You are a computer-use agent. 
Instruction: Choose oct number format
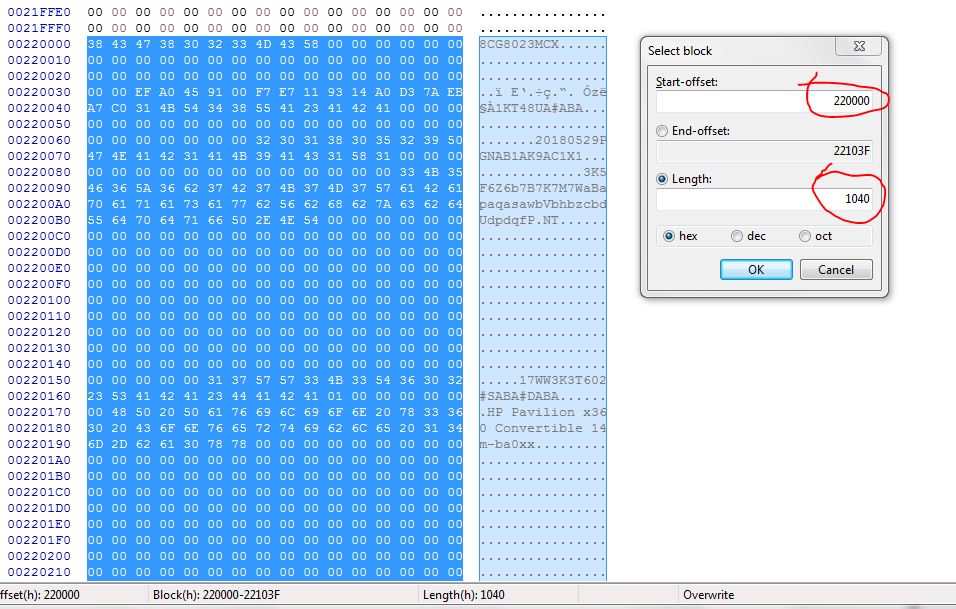[805, 236]
